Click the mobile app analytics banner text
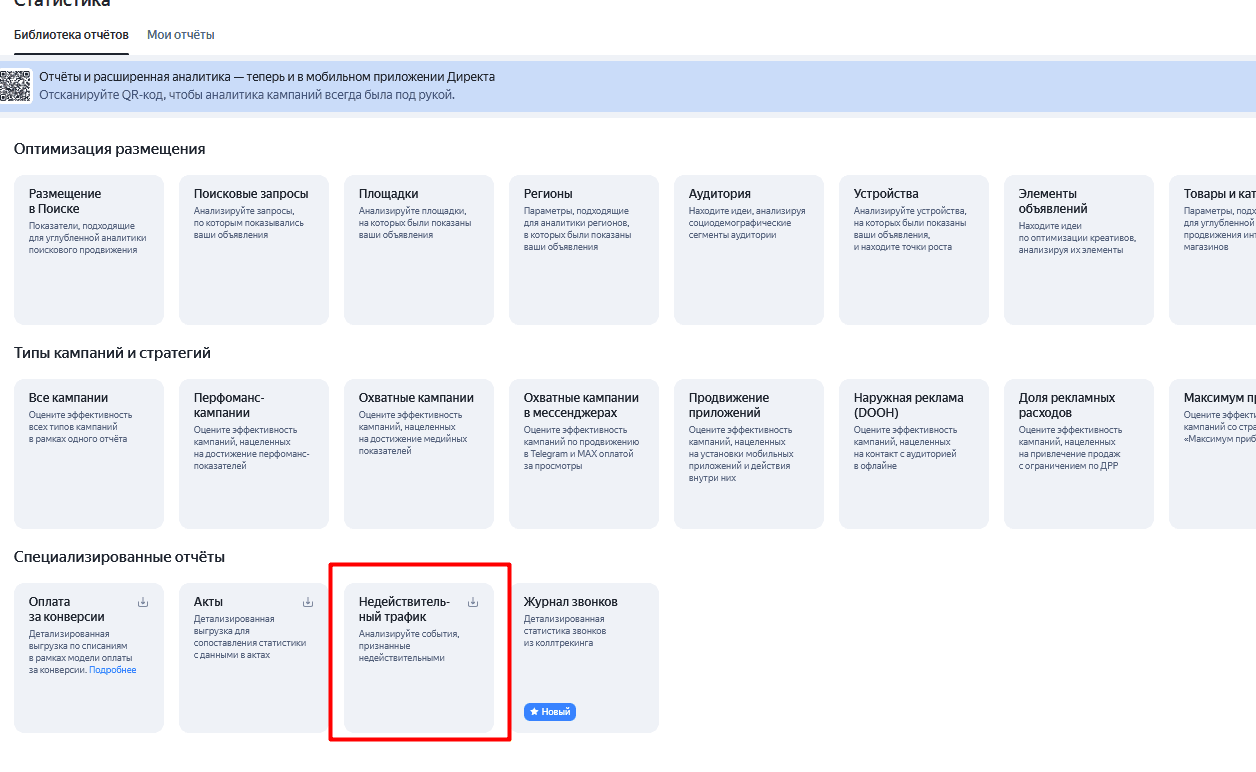This screenshot has width=1256, height=772. click(267, 86)
